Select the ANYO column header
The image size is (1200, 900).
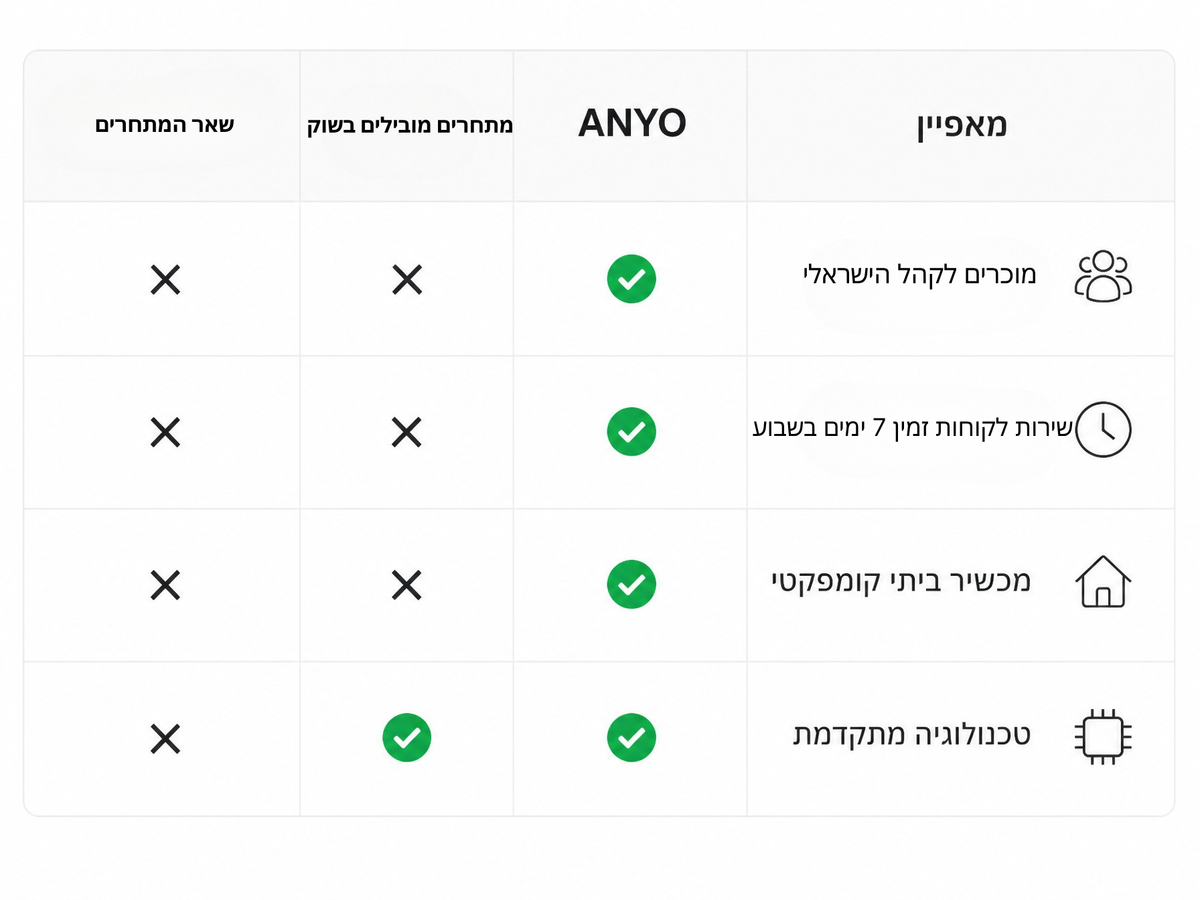point(632,124)
